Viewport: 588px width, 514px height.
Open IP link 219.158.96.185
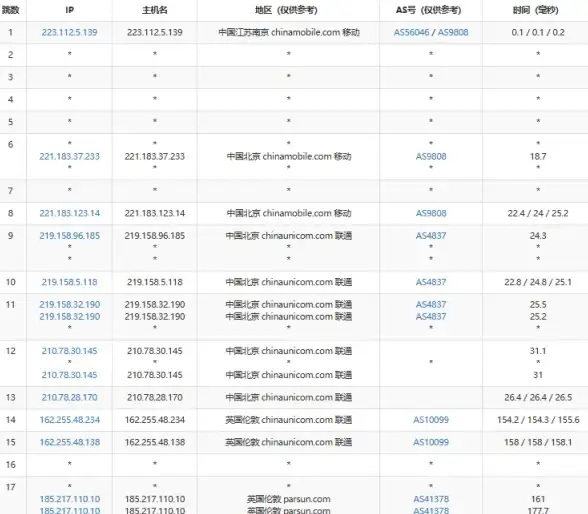coord(69,236)
